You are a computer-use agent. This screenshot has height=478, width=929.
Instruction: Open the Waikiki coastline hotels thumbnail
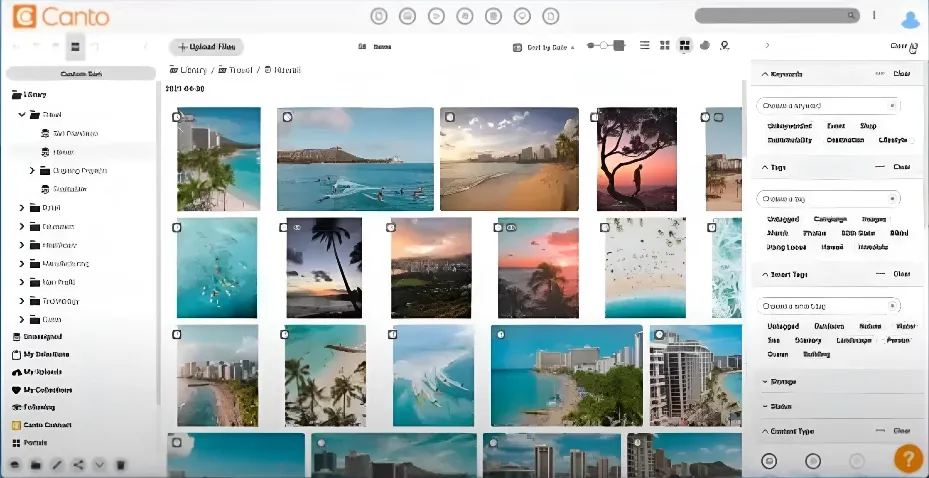point(566,376)
